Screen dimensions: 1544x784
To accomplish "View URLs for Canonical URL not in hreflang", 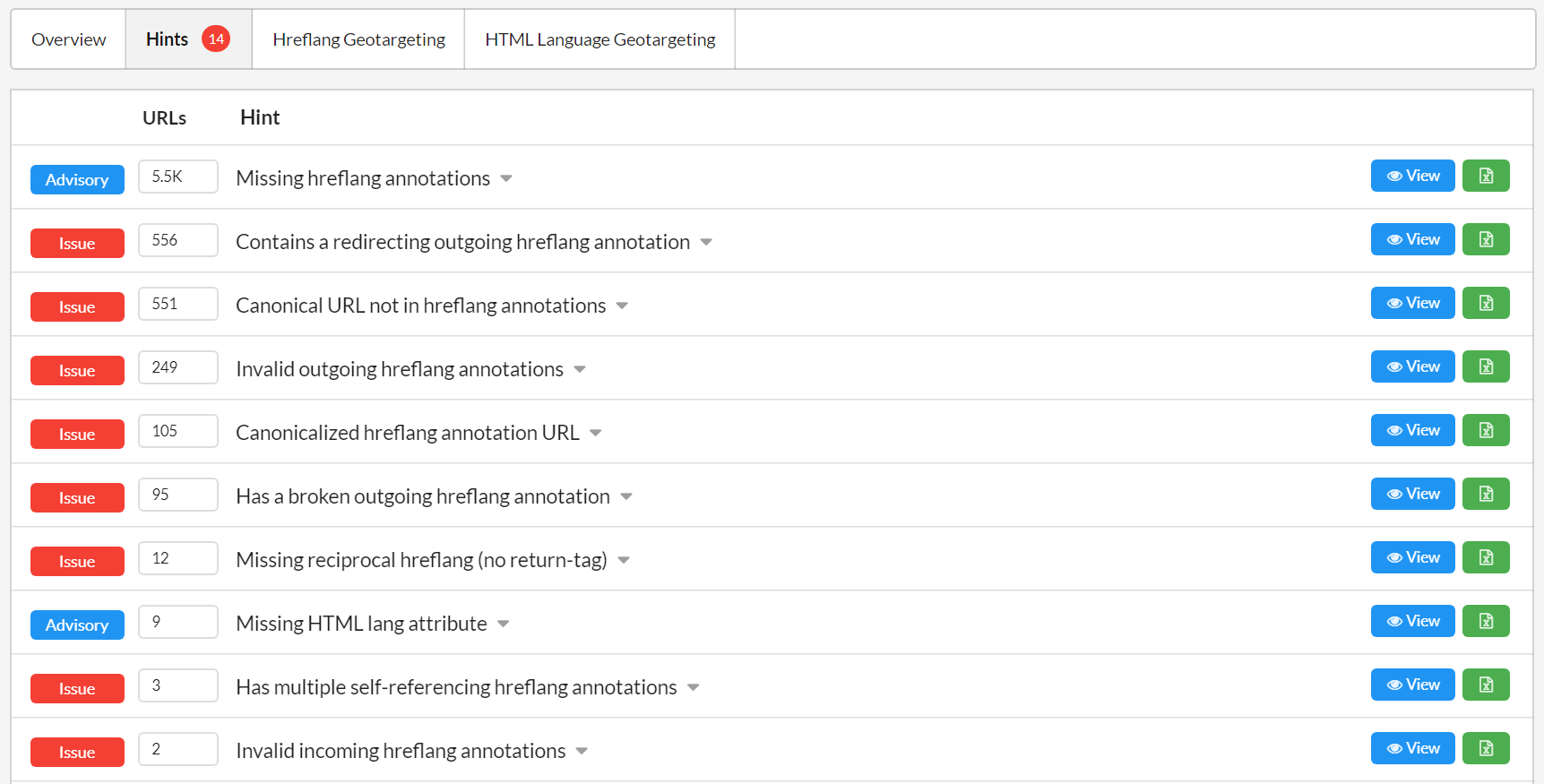I will pyautogui.click(x=1413, y=303).
